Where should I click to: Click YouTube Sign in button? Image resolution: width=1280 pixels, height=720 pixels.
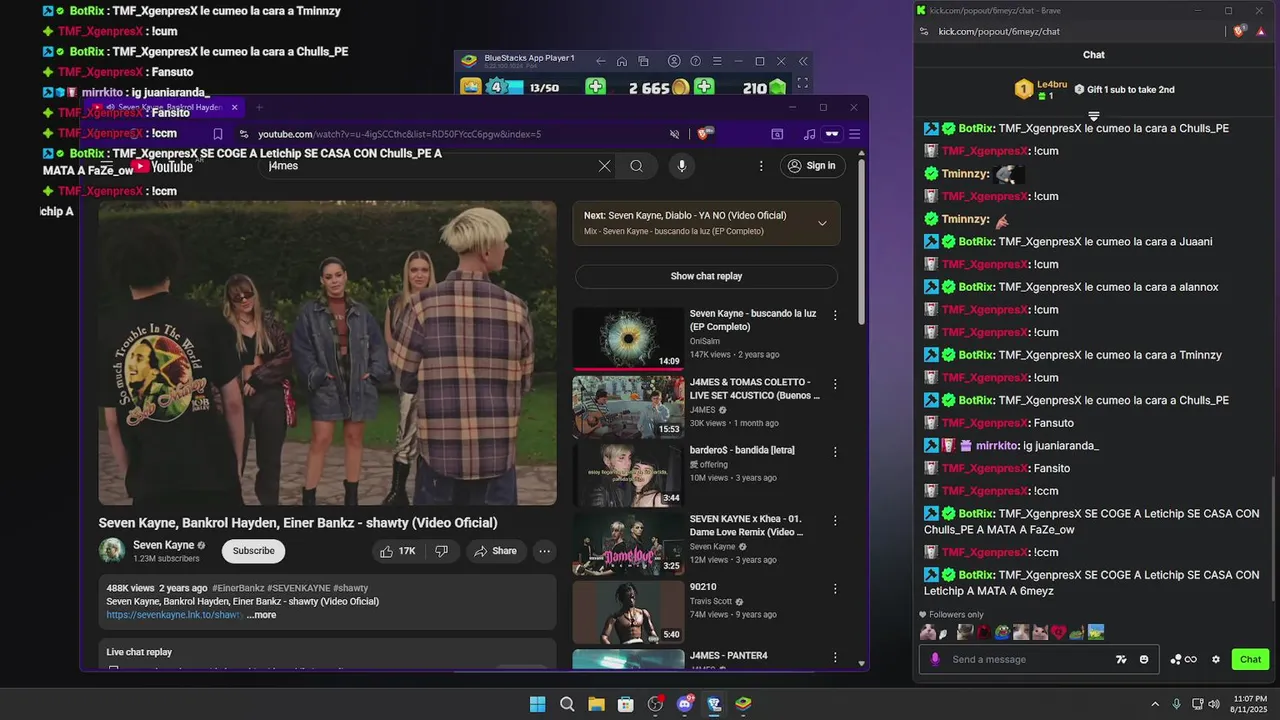[811, 166]
